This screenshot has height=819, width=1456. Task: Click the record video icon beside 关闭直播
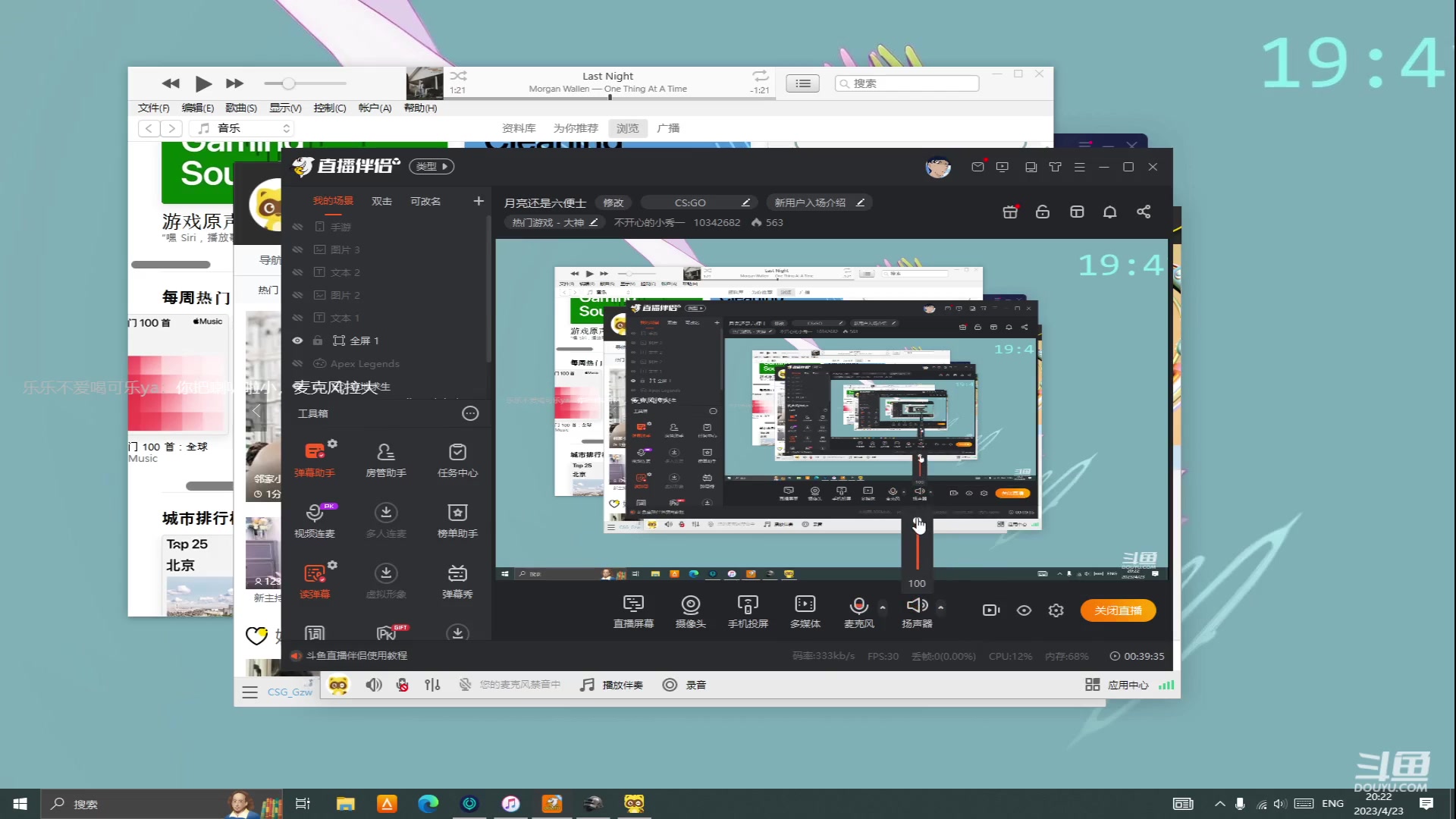tap(991, 610)
